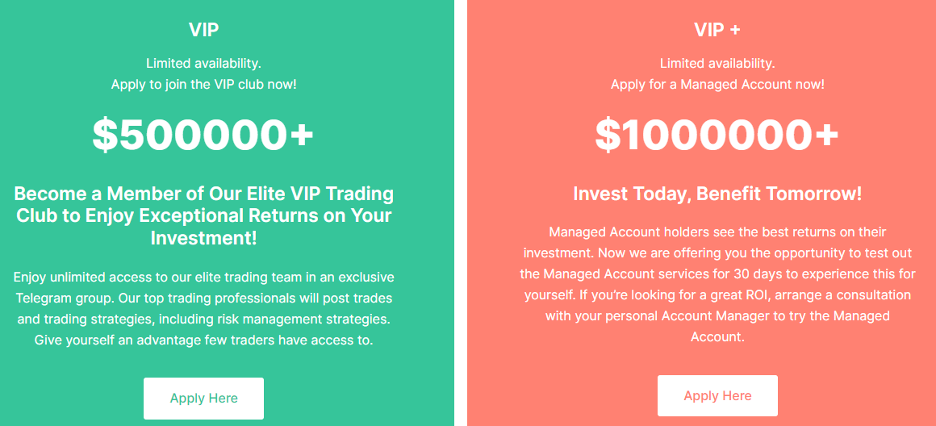
Task: Click the 'Invest Today, Benefit Tomorrow!' heading
Action: 718,194
